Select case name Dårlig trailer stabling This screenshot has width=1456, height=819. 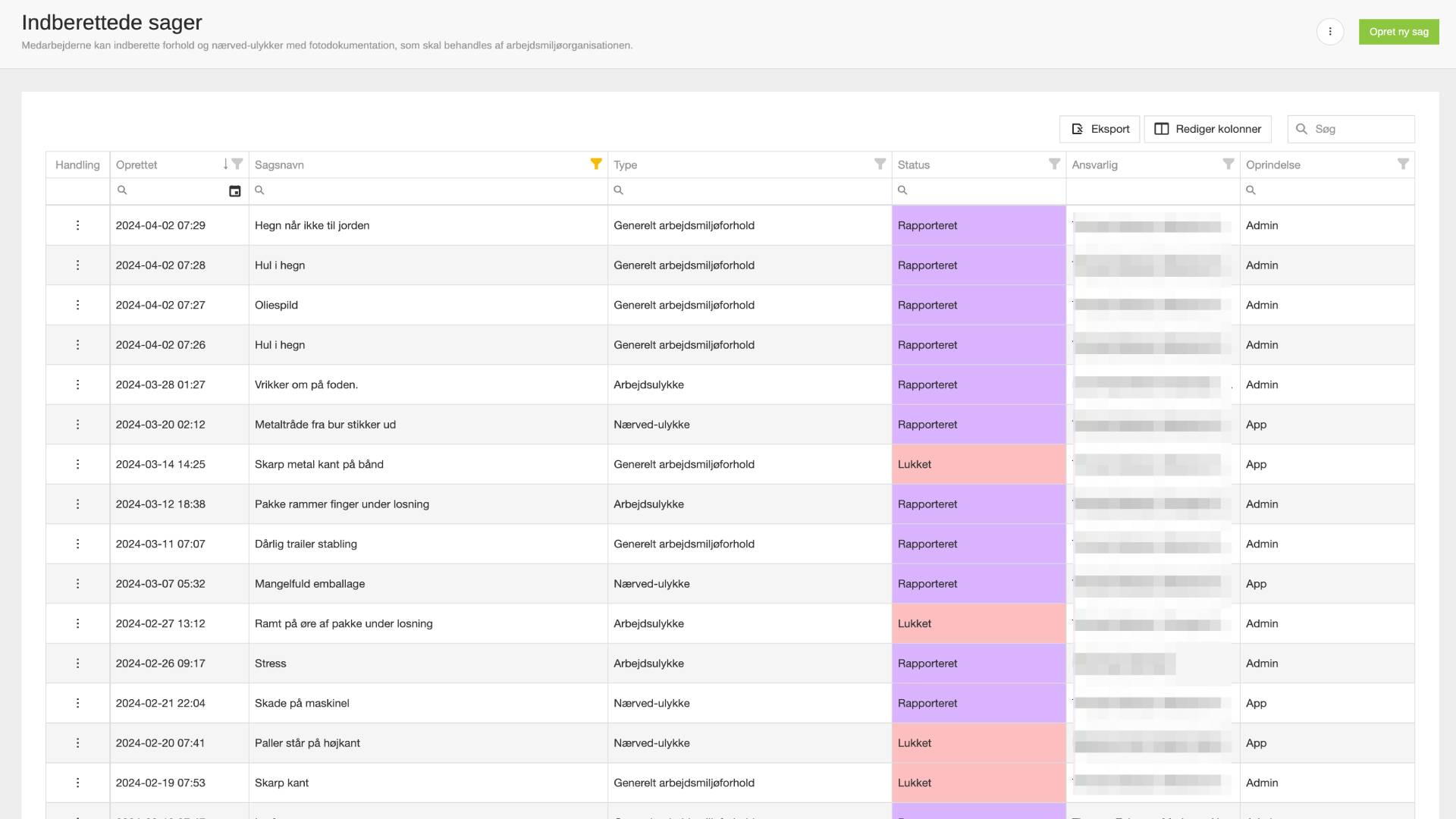tap(306, 544)
